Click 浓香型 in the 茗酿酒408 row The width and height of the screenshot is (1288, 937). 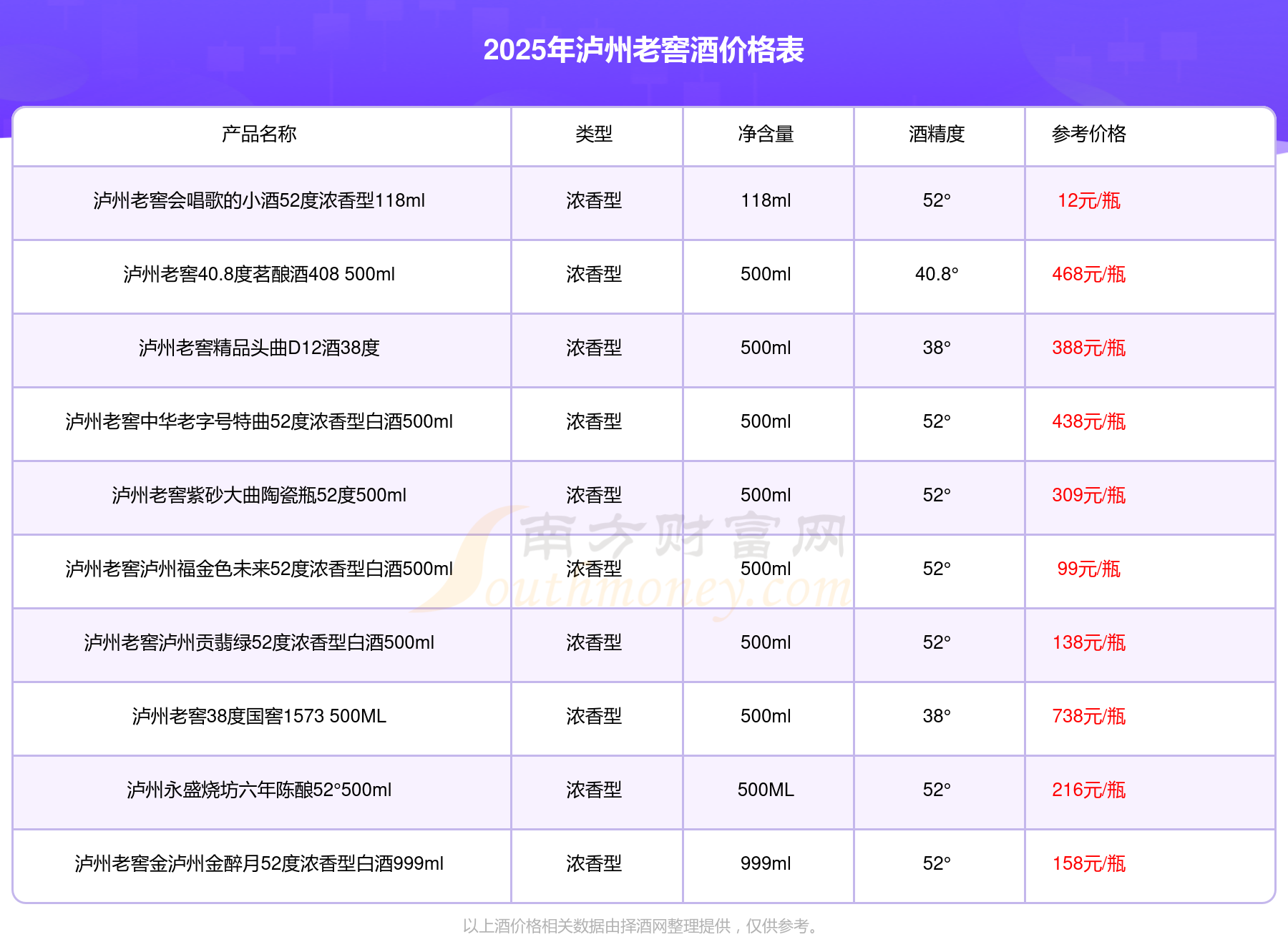click(x=594, y=274)
